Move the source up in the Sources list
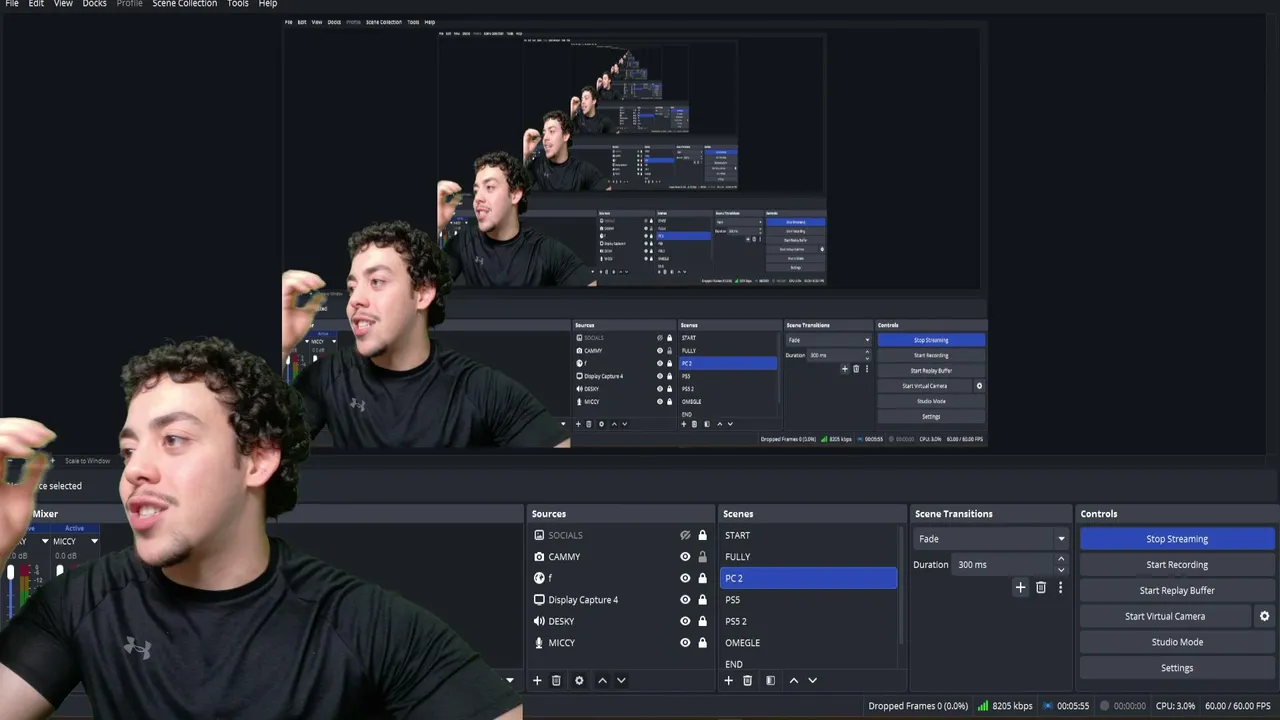This screenshot has height=720, width=1280. coord(602,681)
